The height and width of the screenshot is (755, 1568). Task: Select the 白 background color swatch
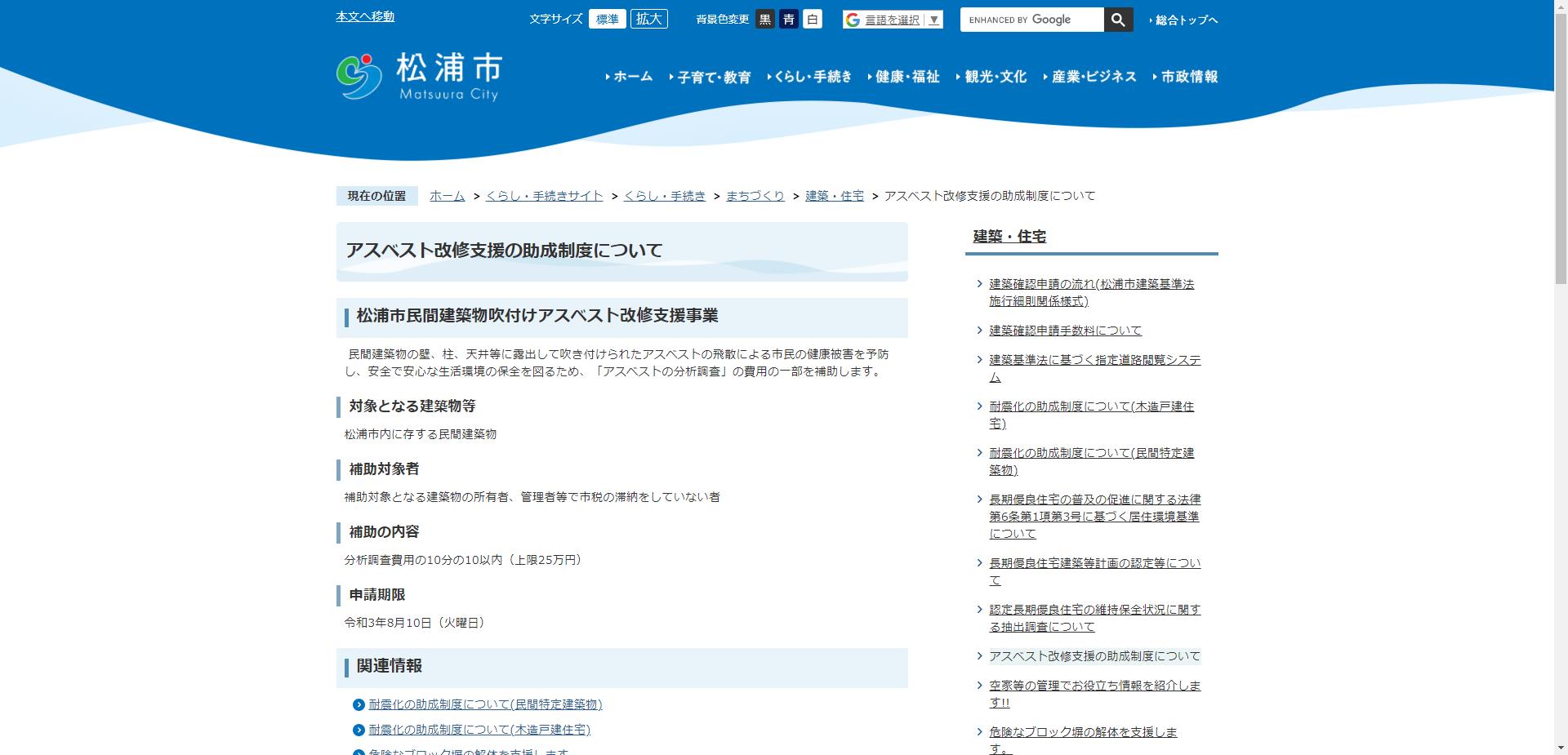(812, 19)
